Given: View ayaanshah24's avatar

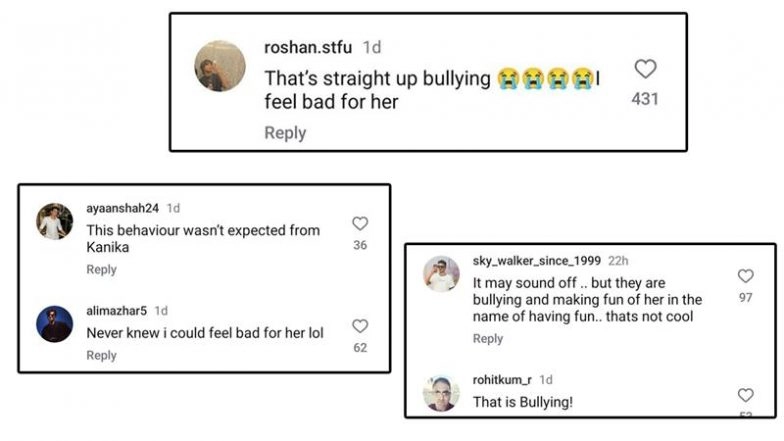Looking at the screenshot, I should 55,221.
